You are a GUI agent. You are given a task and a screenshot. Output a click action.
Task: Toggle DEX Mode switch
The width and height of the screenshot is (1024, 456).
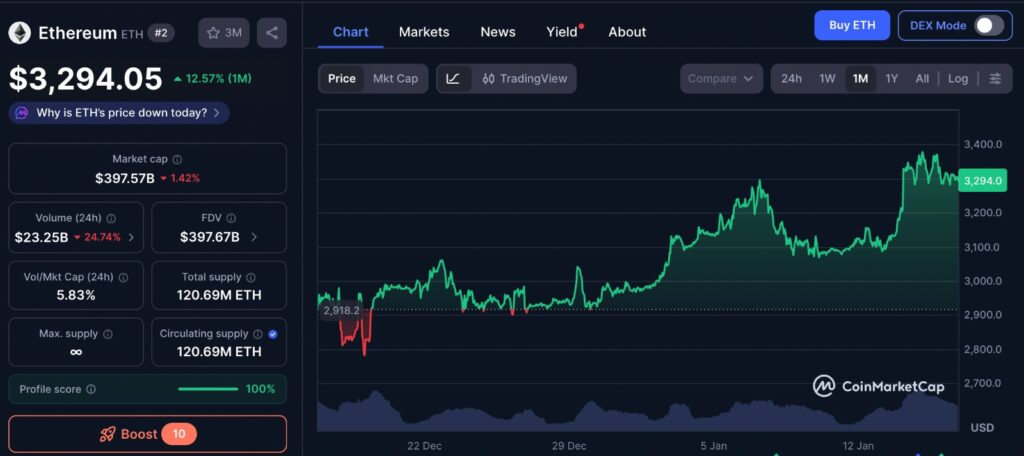pyautogui.click(x=989, y=26)
